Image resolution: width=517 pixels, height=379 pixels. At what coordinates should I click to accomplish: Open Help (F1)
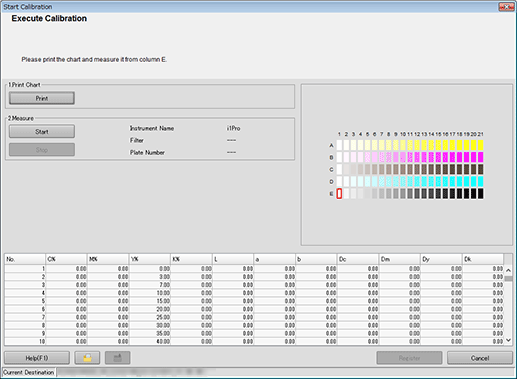(x=37, y=358)
